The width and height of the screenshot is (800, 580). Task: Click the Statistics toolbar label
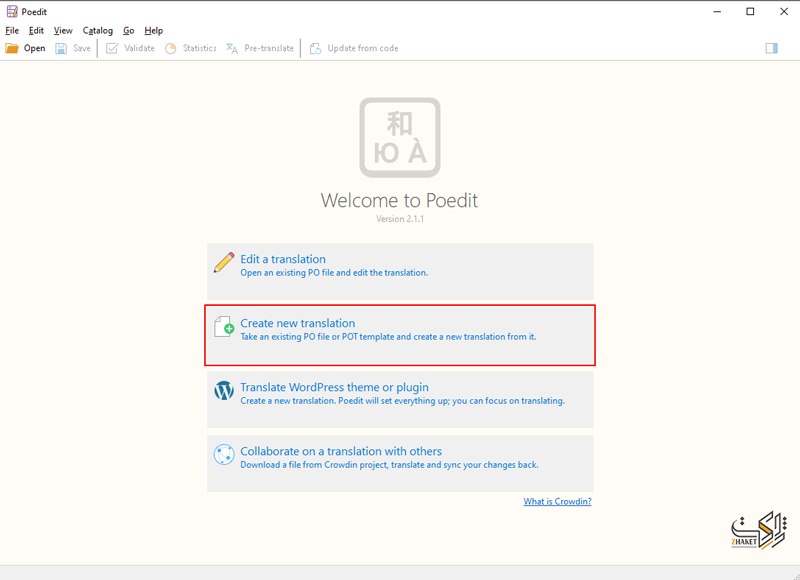[199, 48]
